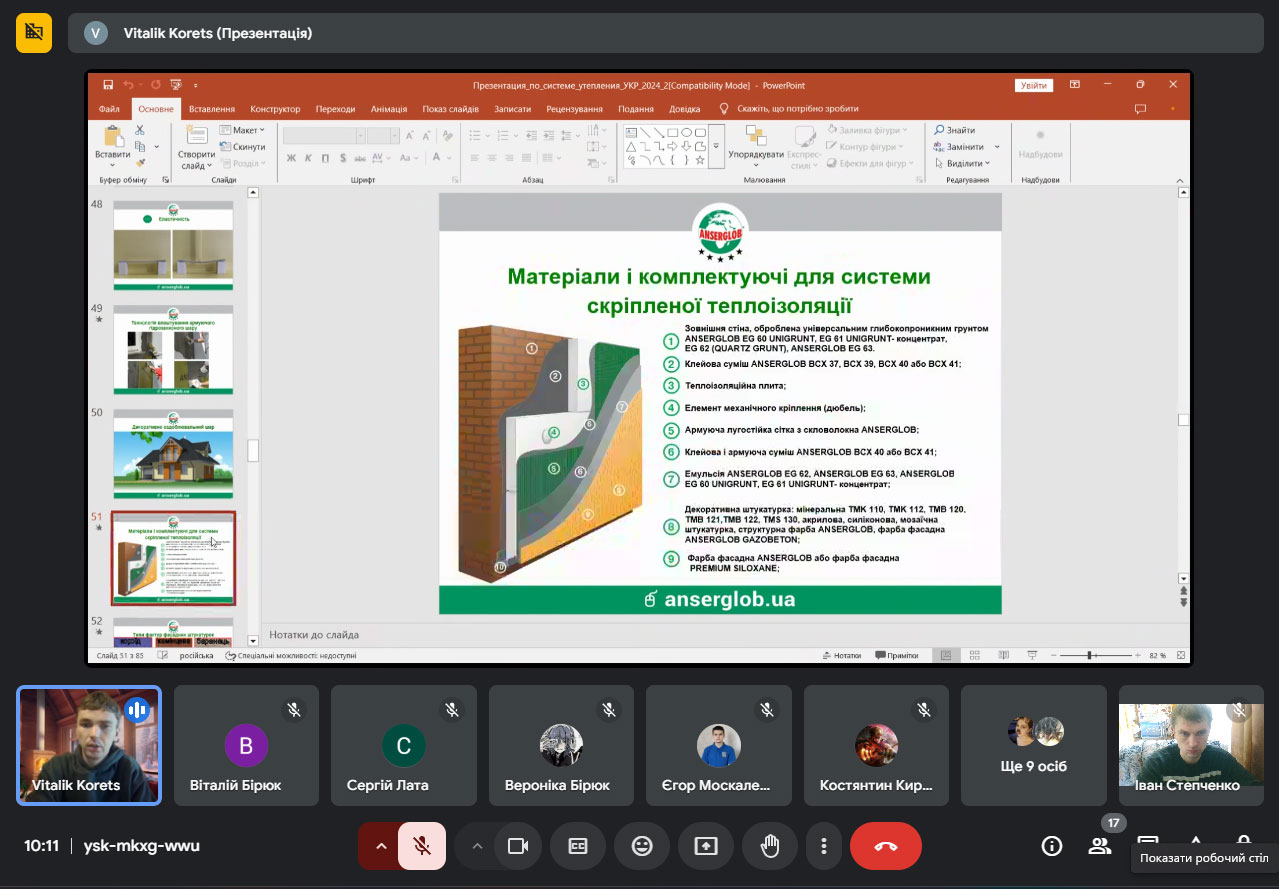Click the yellow presentation-off icon at top left
This screenshot has height=889, width=1279.
click(34, 32)
